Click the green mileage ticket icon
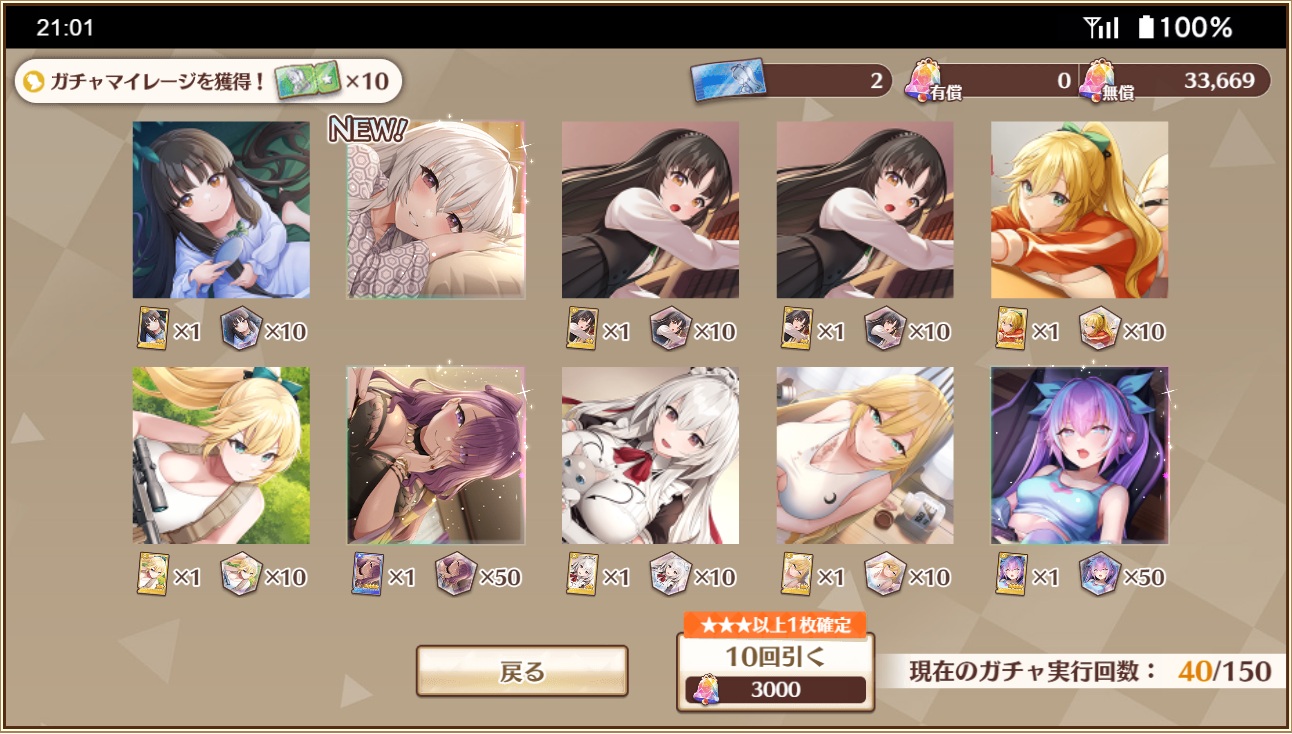 point(308,81)
